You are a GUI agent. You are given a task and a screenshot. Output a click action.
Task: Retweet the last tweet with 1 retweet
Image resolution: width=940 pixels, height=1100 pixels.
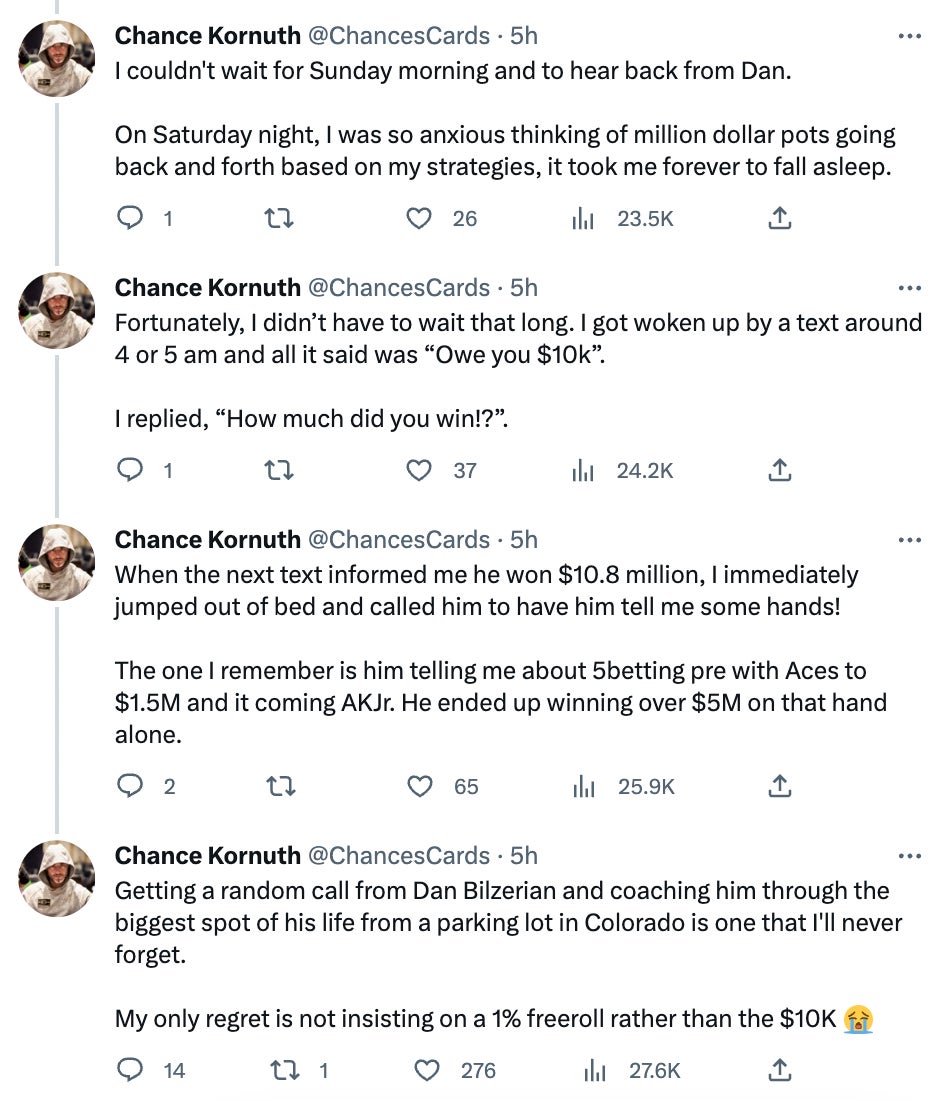pyautogui.click(x=282, y=1070)
